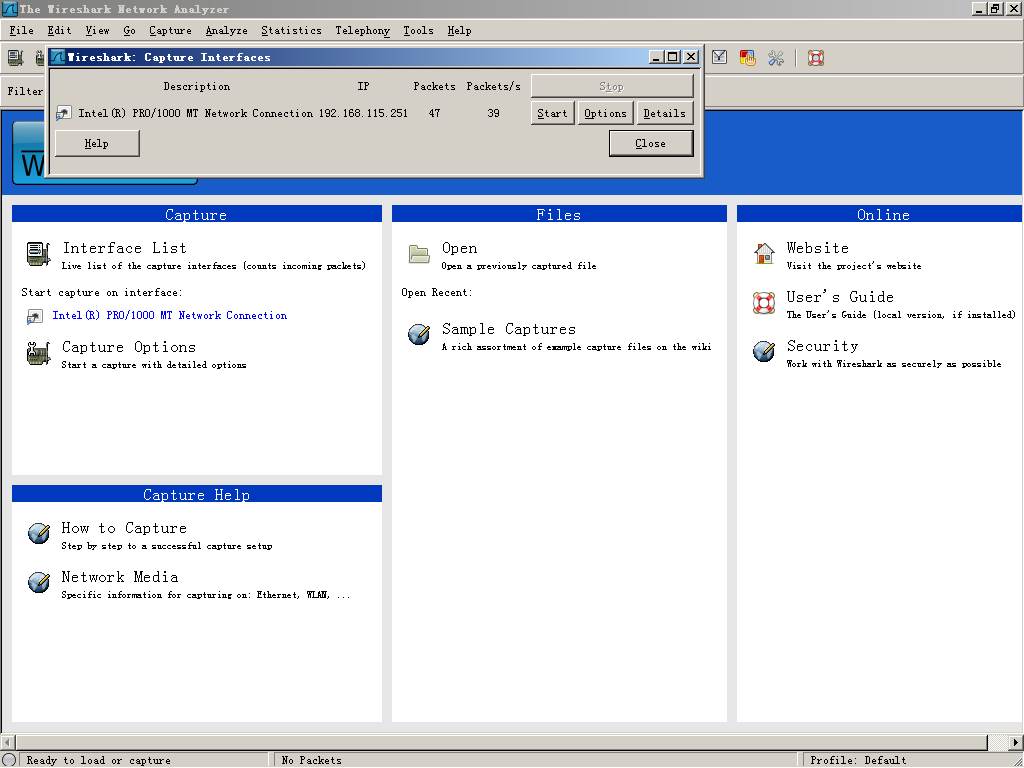
Task: Click the Security heading
Action: point(822,346)
